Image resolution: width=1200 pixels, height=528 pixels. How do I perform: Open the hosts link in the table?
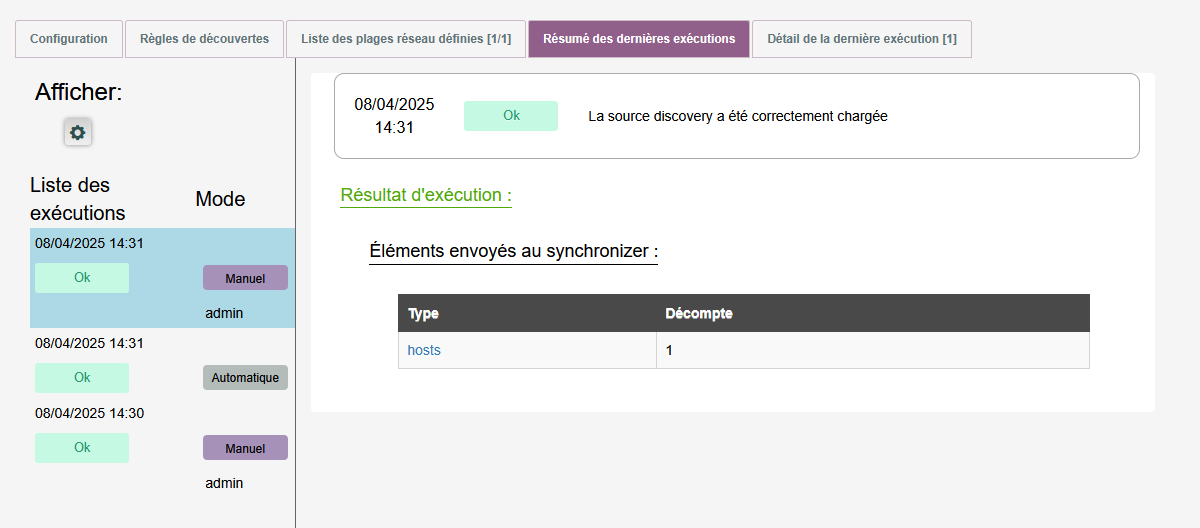424,351
